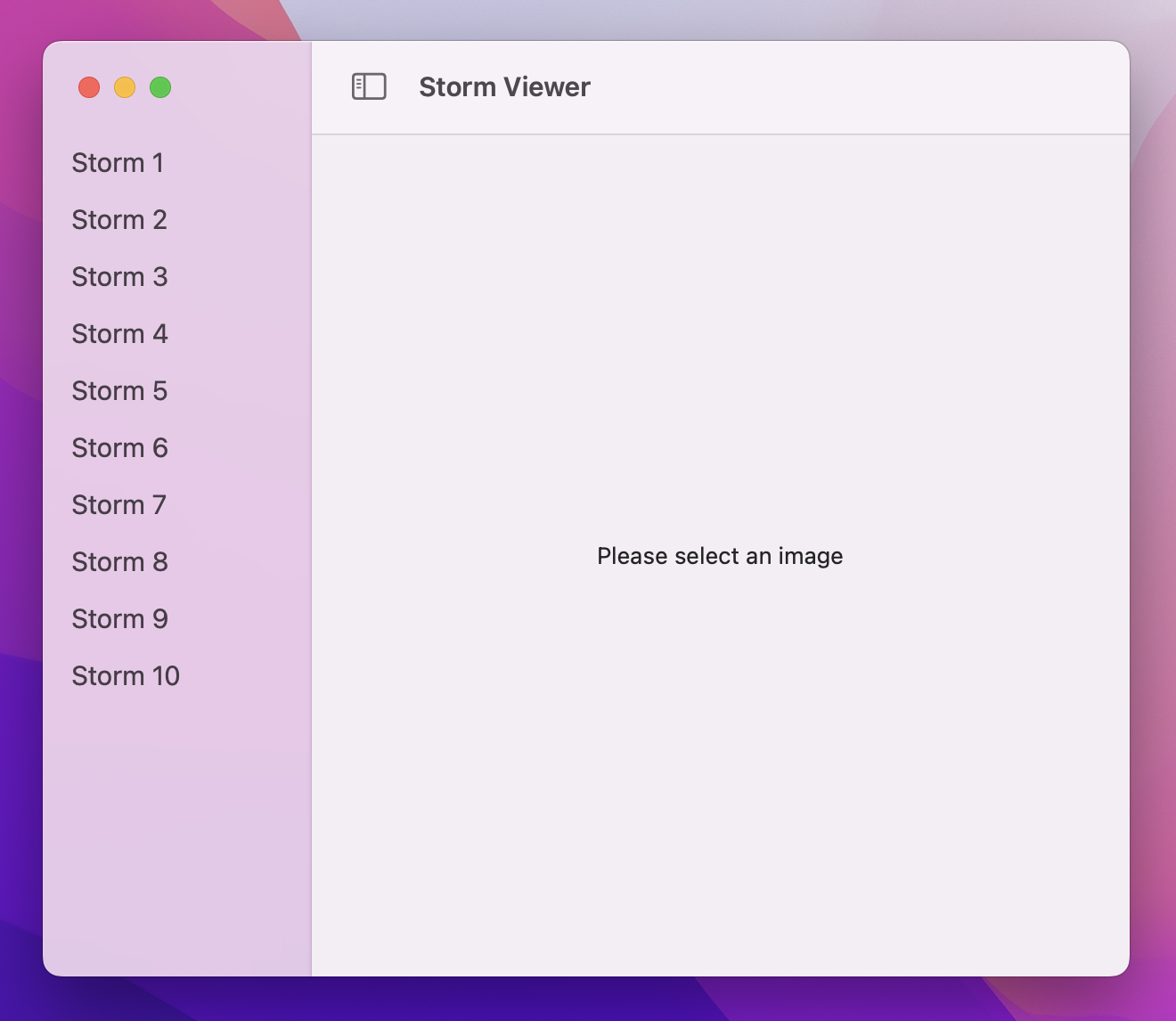This screenshot has width=1176, height=1021.
Task: Select Storm 2 from the sidebar
Action: [118, 220]
